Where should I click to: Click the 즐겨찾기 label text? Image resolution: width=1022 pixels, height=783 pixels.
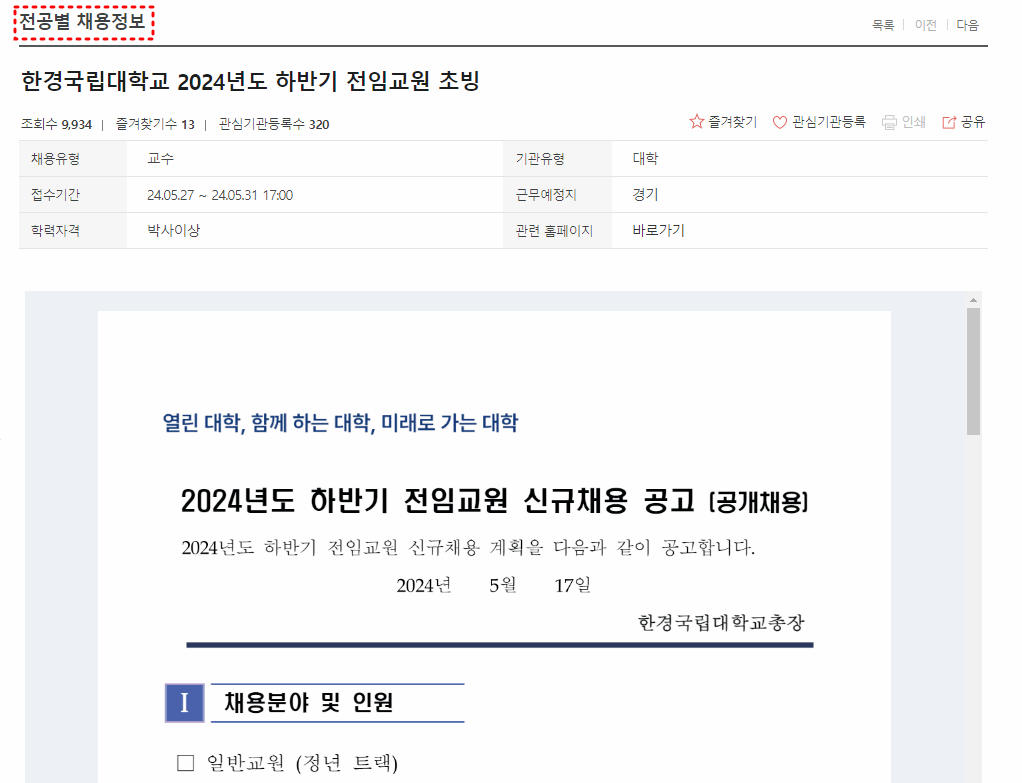(x=733, y=122)
